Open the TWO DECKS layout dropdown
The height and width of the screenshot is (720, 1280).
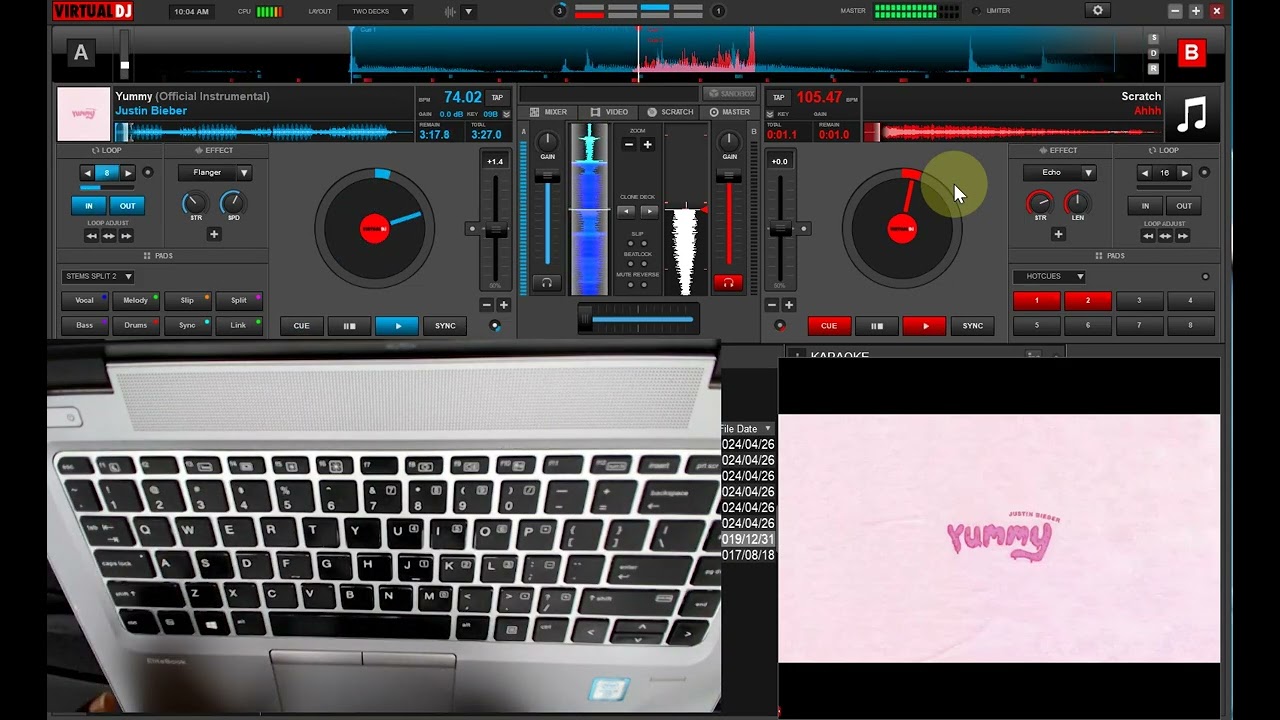376,12
